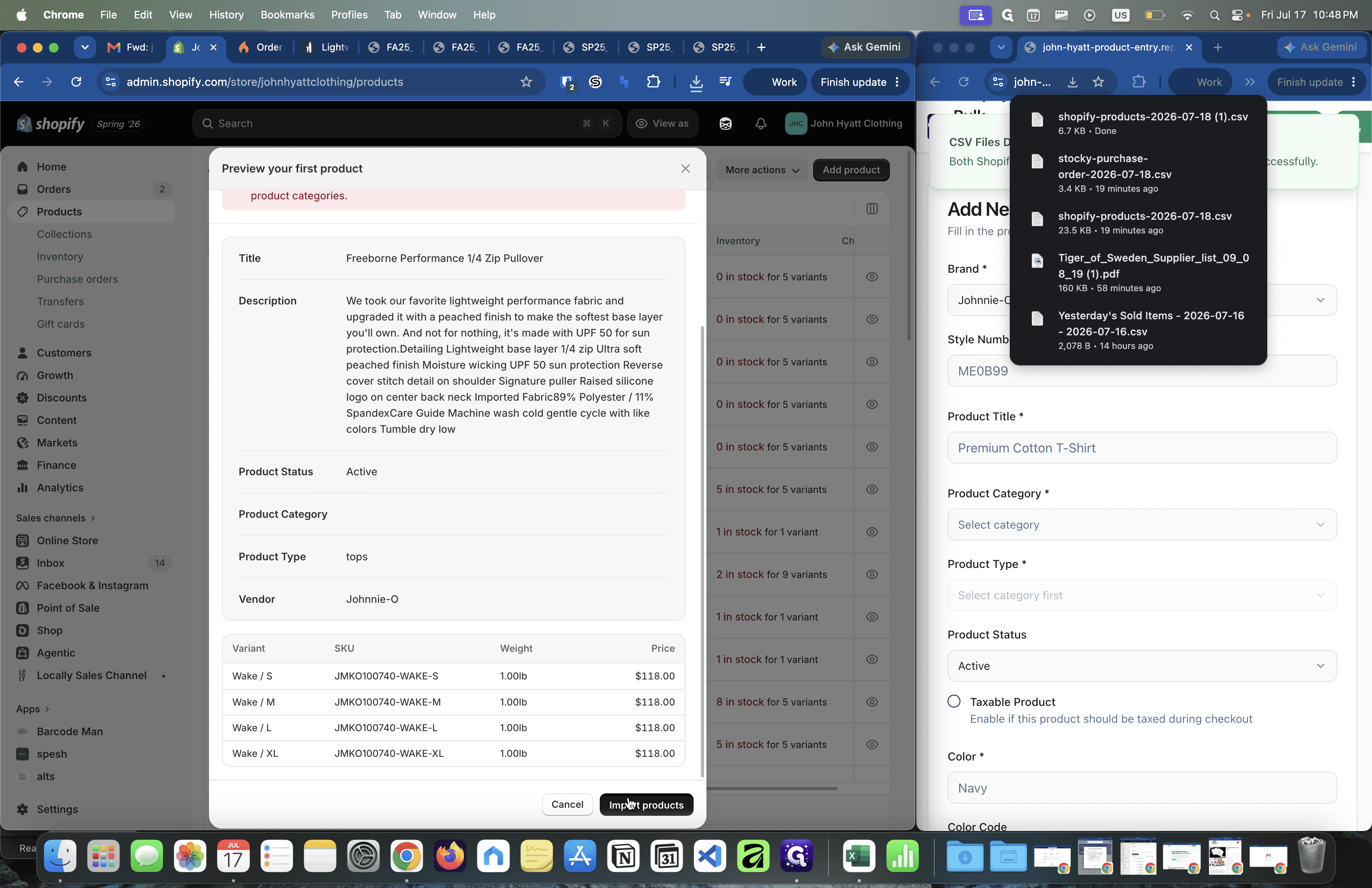The image size is (1372, 888).
Task: Switch to the Order tab in Chrome
Action: click(261, 47)
